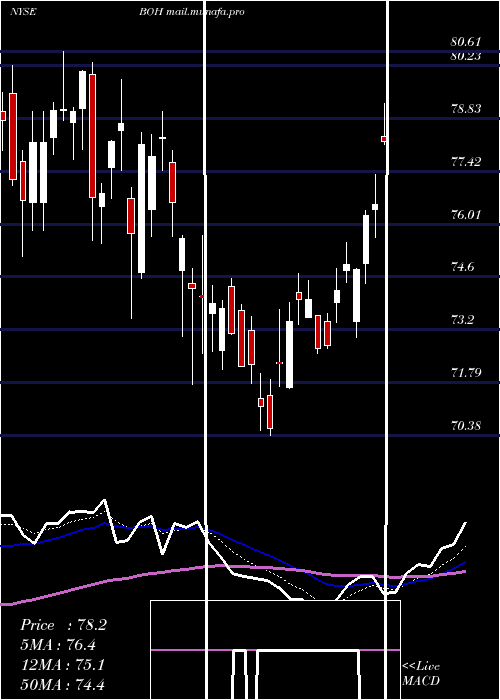The image size is (500, 700).
Task: Select the 77.42 price level label
Action: tap(466, 162)
